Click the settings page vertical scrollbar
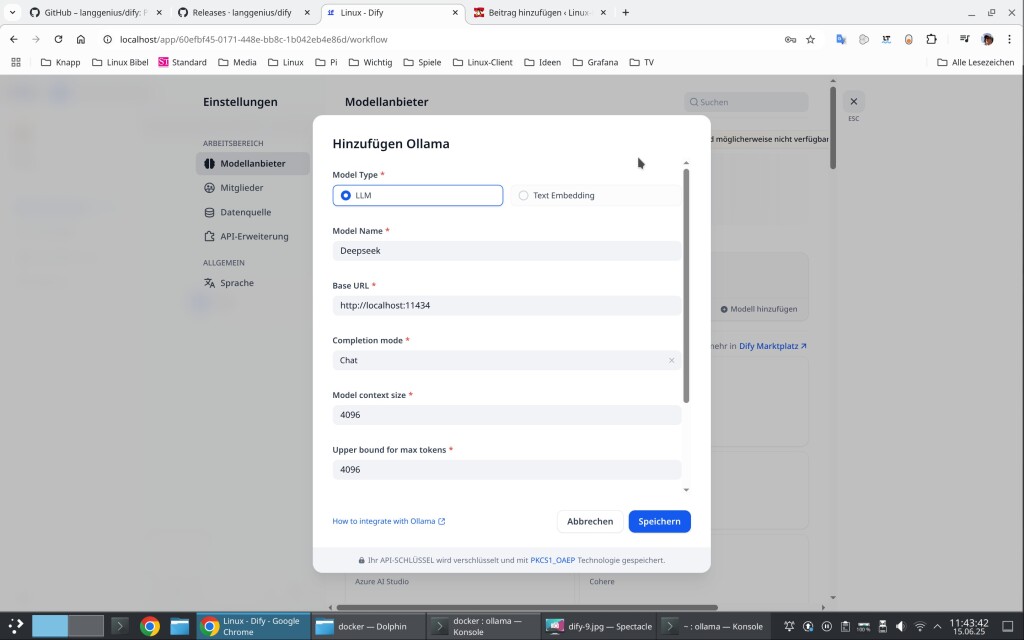 coord(833,127)
